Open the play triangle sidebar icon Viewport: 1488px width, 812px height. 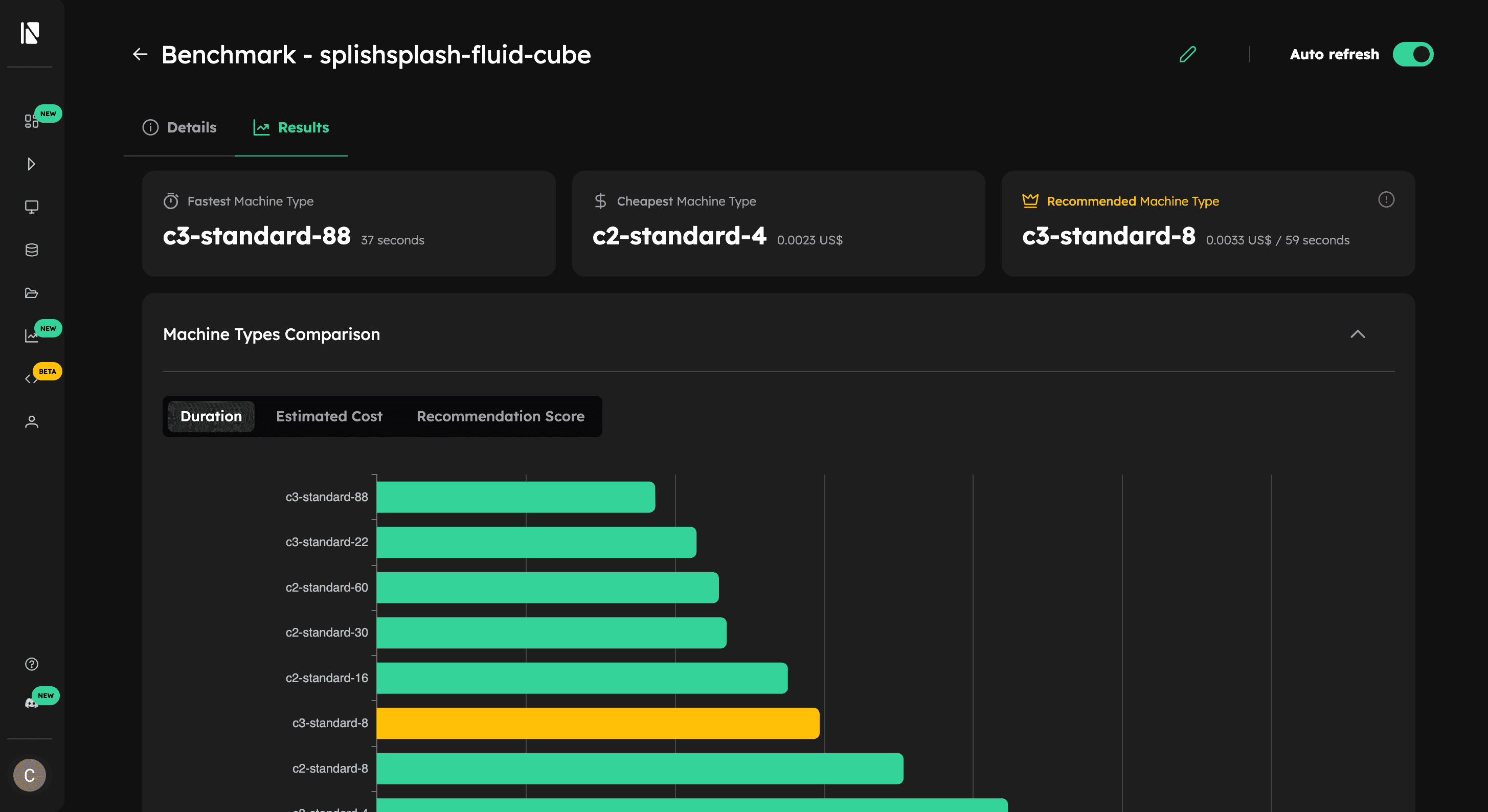tap(31, 164)
